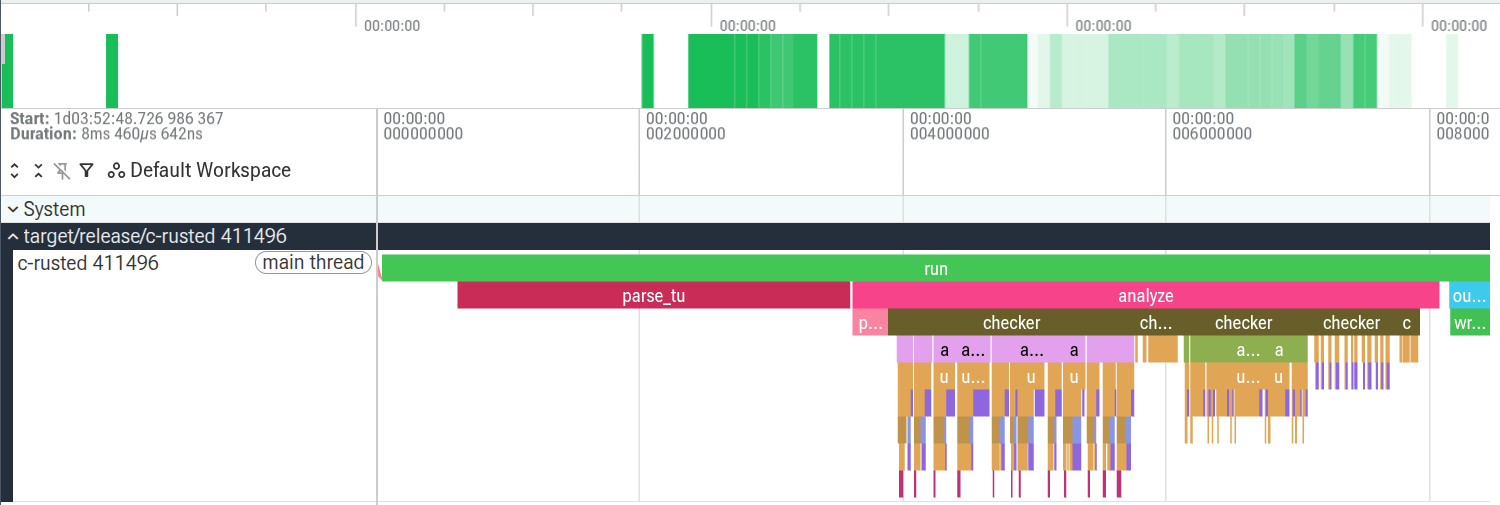Click the 002000000 time axis label
1500x505 pixels.
685,134
